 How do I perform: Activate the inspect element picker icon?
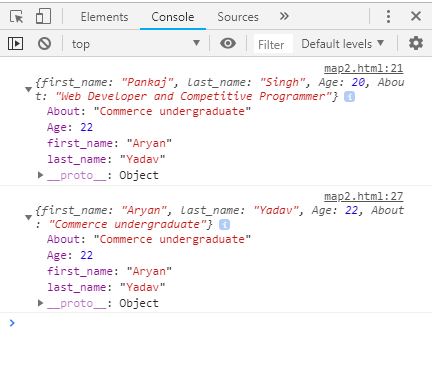tap(16, 16)
